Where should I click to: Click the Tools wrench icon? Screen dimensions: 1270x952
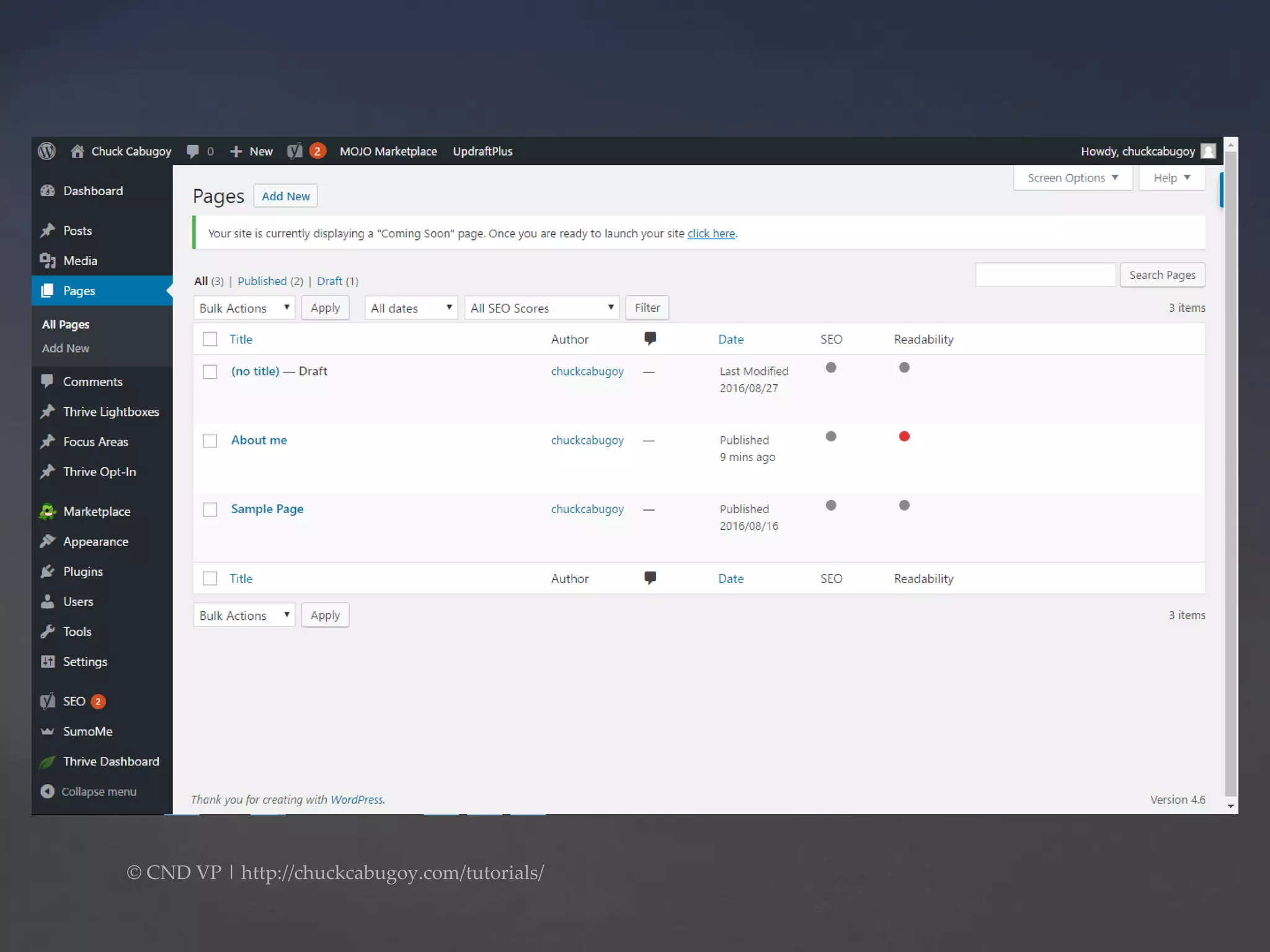click(x=48, y=632)
